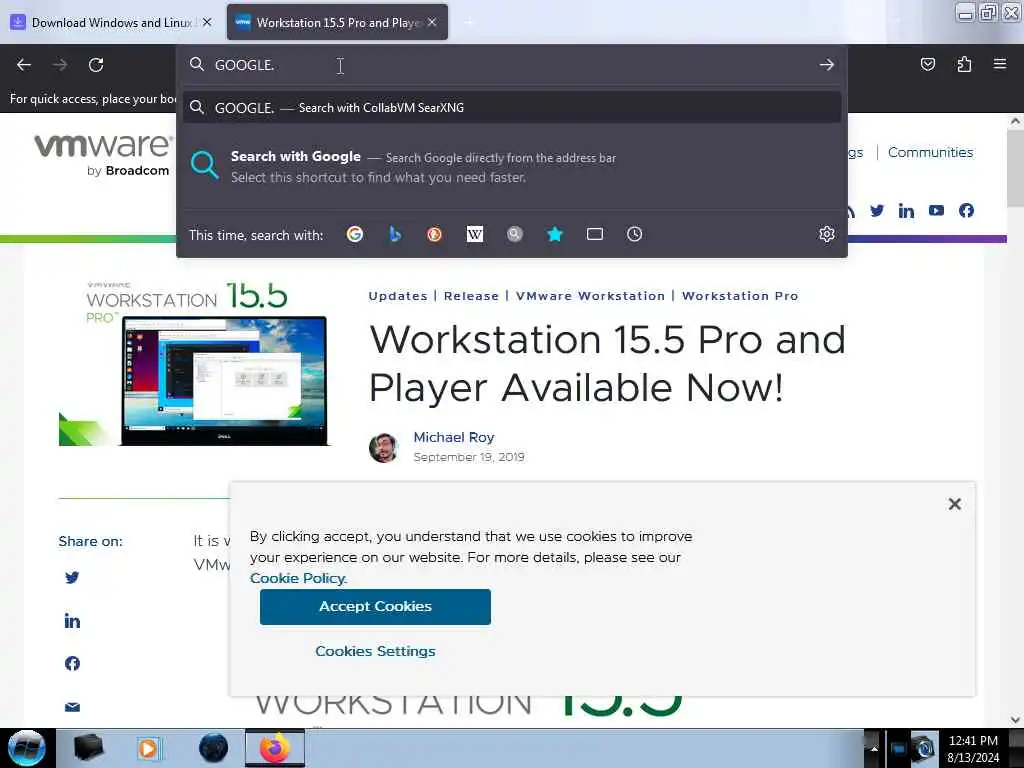Image resolution: width=1024 pixels, height=768 pixels.
Task: Open the Cookie Policy link
Action: pyautogui.click(x=298, y=579)
